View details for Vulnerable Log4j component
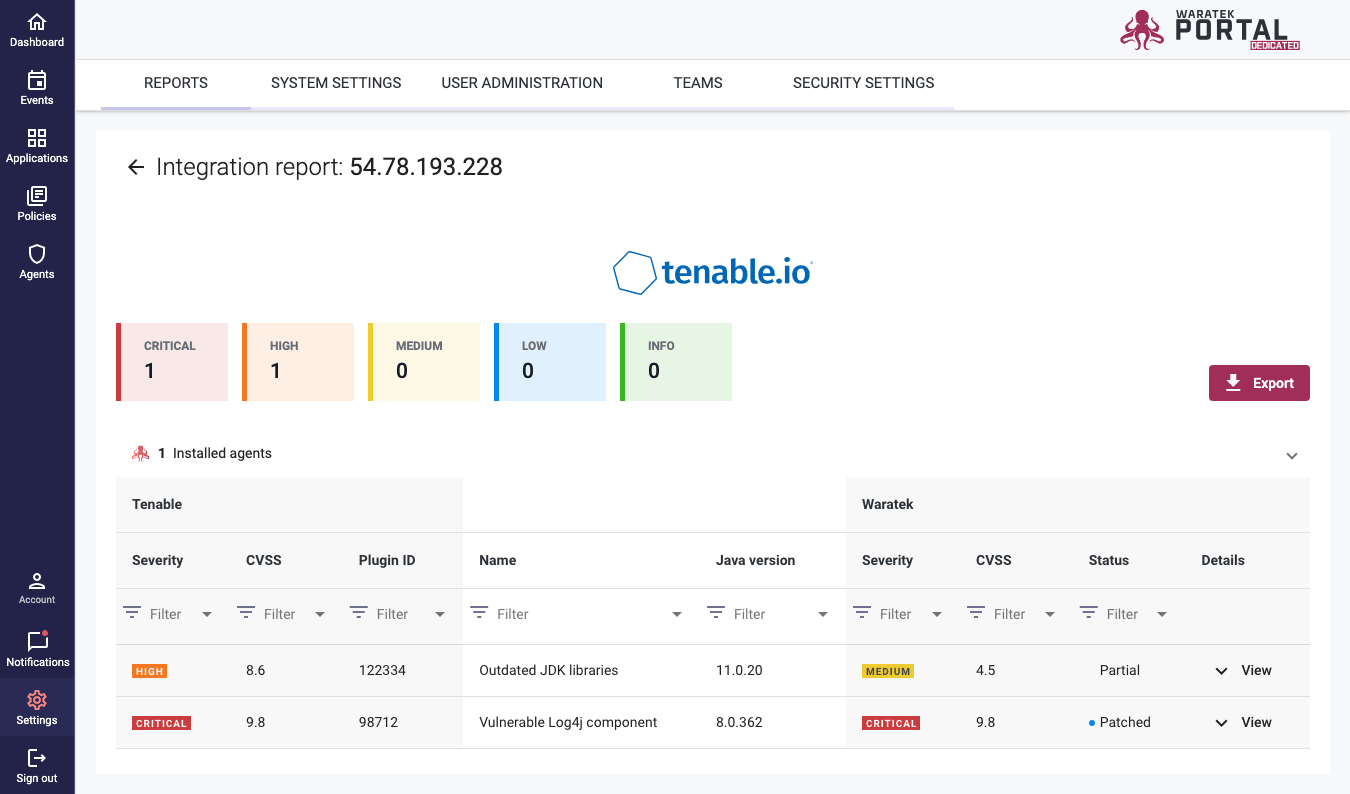 click(1256, 722)
